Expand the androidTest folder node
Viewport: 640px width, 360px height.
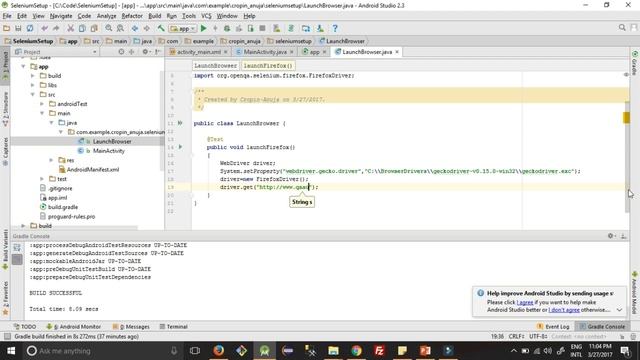42,104
